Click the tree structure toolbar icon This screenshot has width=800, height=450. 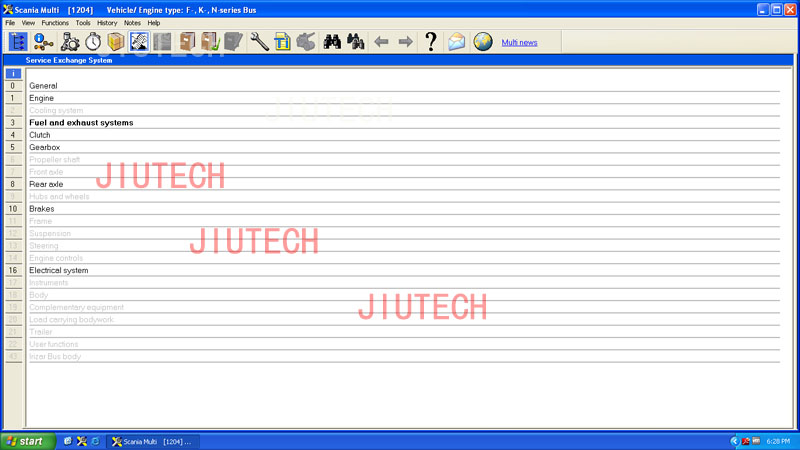click(17, 42)
